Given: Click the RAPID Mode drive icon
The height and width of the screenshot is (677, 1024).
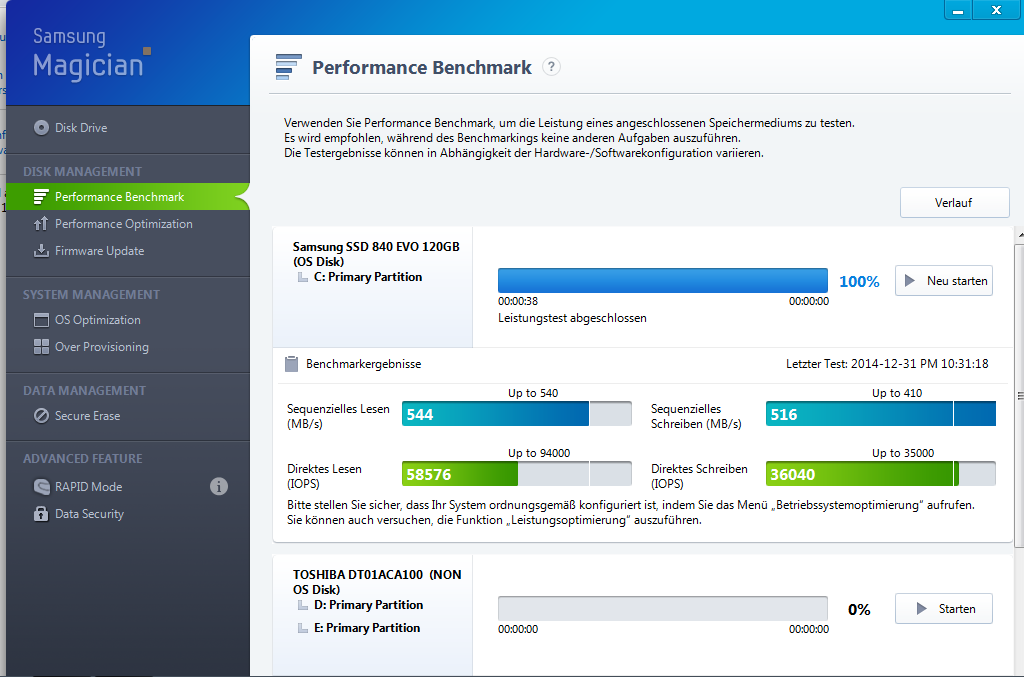Looking at the screenshot, I should 41,486.
